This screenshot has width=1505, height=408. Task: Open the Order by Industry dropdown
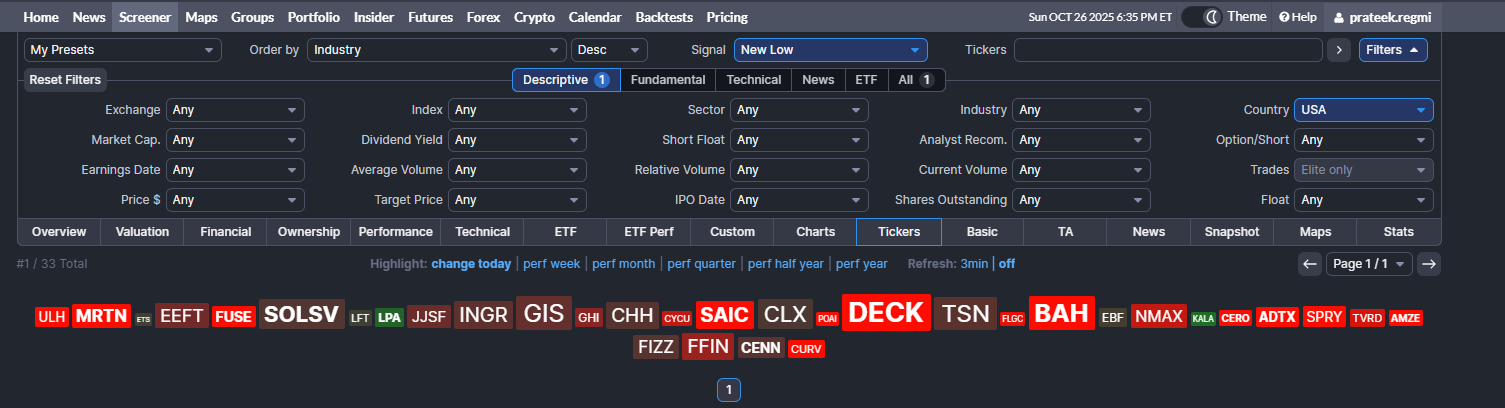437,50
